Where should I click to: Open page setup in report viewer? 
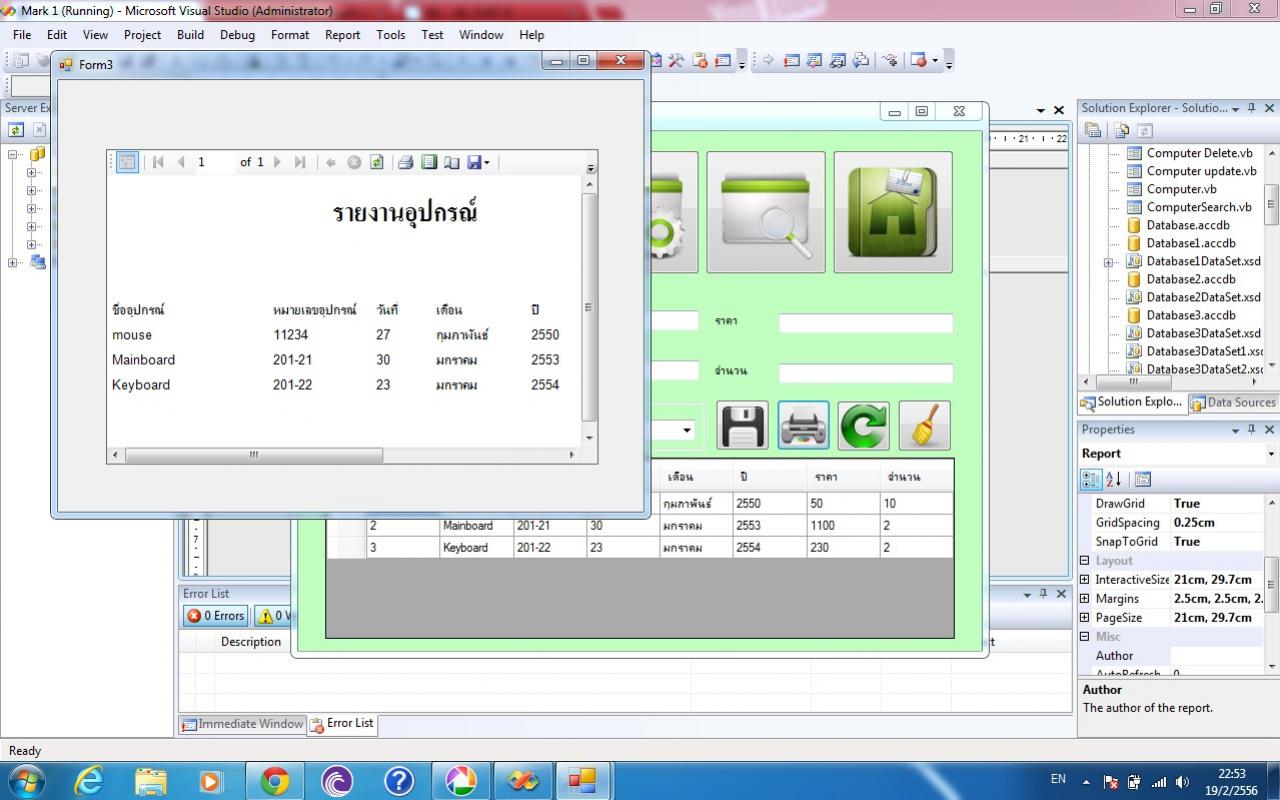pyautogui.click(x=452, y=162)
